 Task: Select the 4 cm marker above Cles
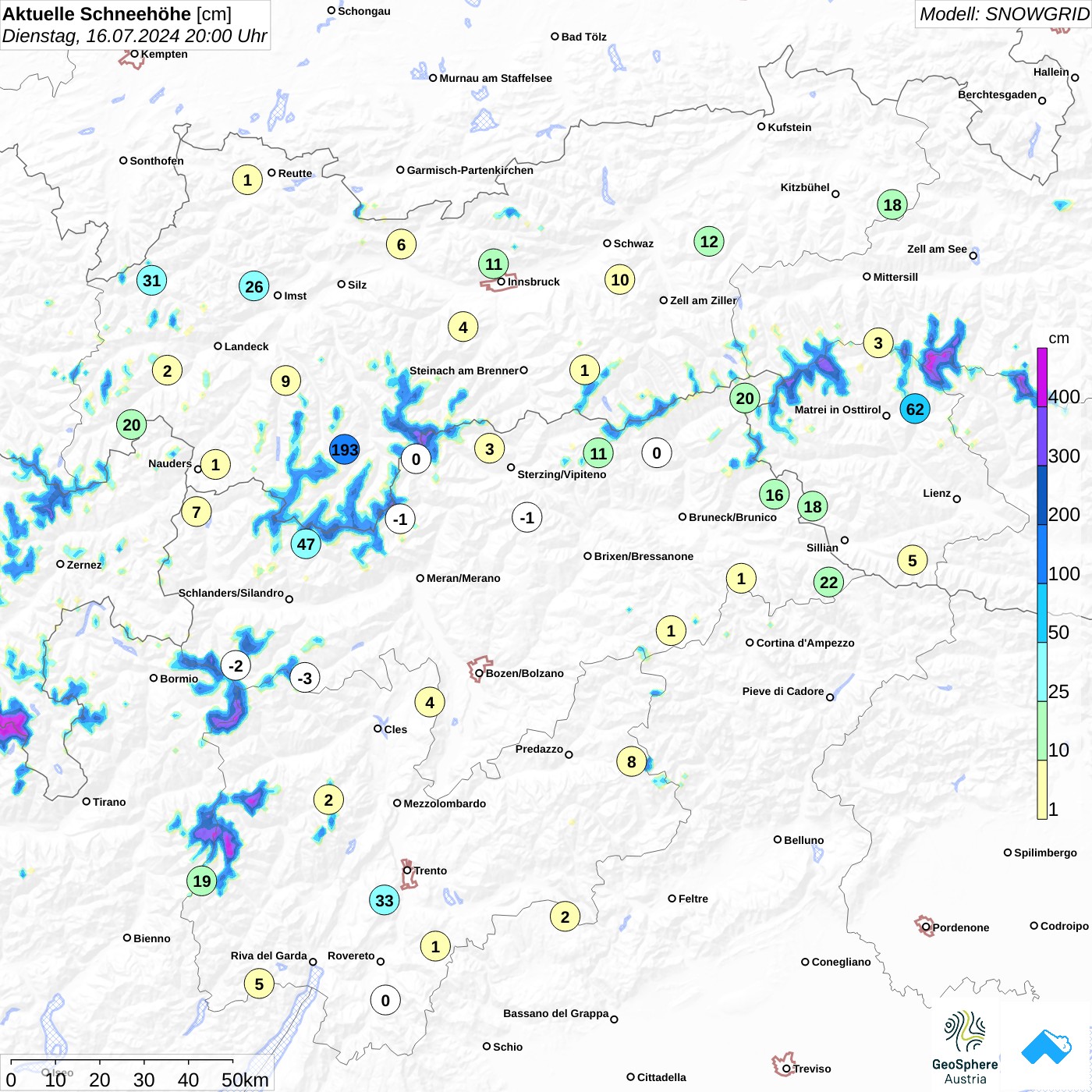pos(430,703)
